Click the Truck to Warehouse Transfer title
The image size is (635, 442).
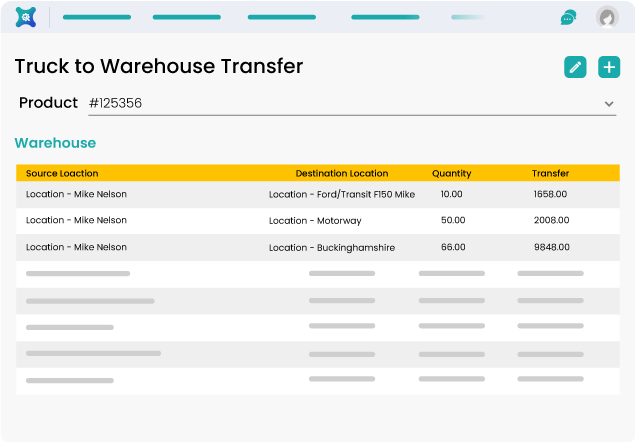pos(159,66)
